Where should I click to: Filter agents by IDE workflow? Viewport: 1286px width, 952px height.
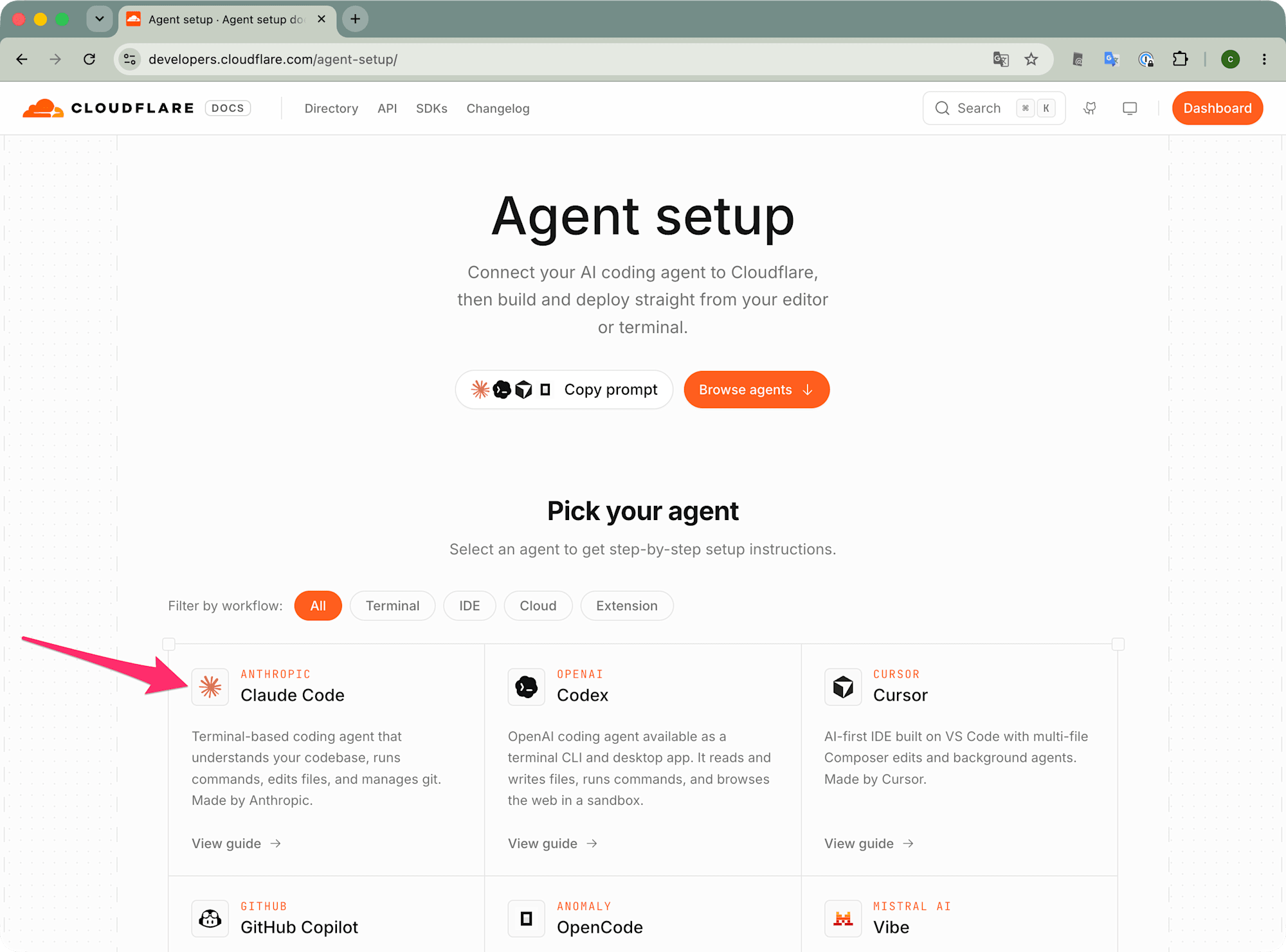[x=469, y=606]
